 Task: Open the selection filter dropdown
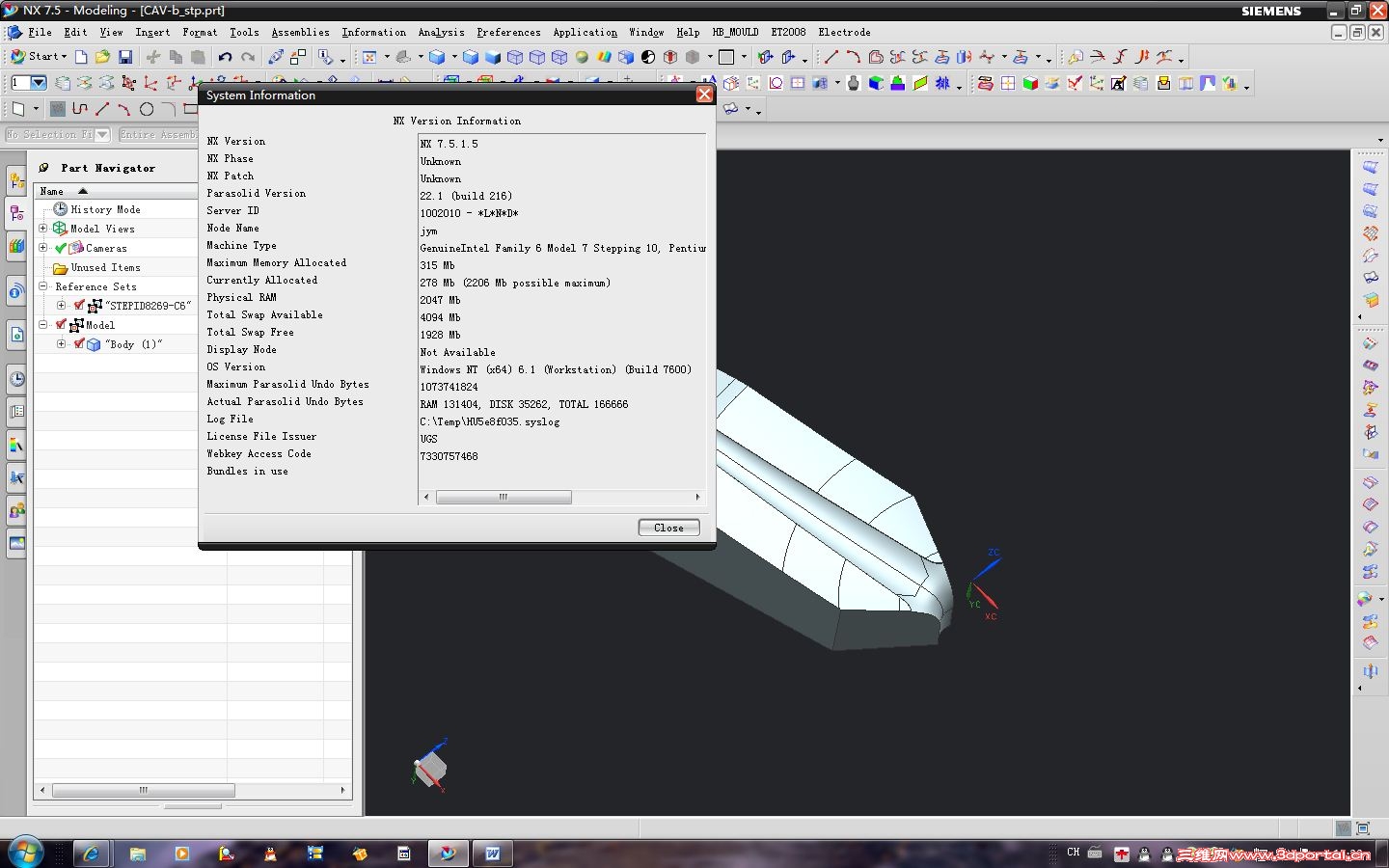tap(102, 135)
